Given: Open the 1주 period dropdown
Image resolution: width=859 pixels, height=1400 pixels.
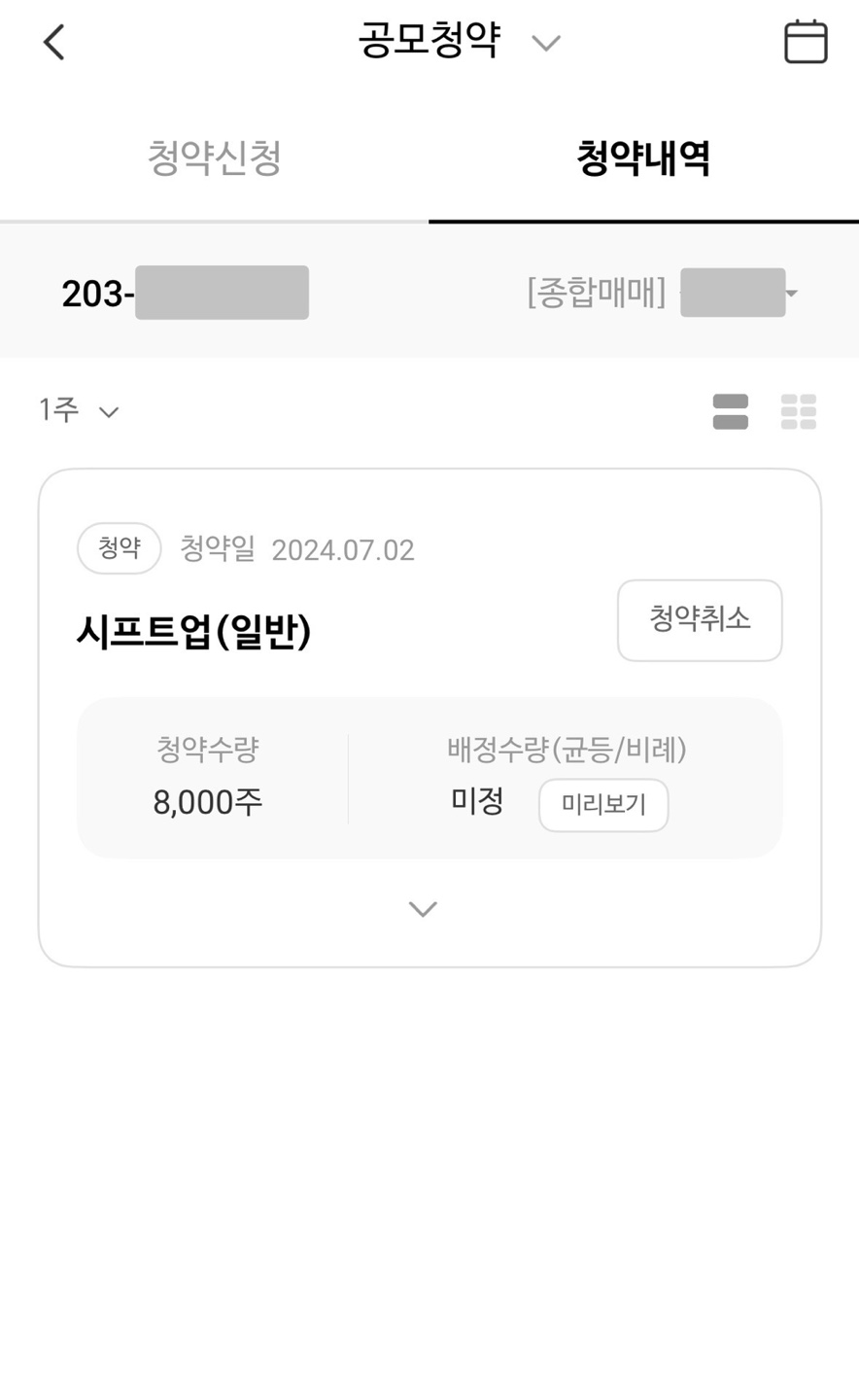Looking at the screenshot, I should coord(79,410).
